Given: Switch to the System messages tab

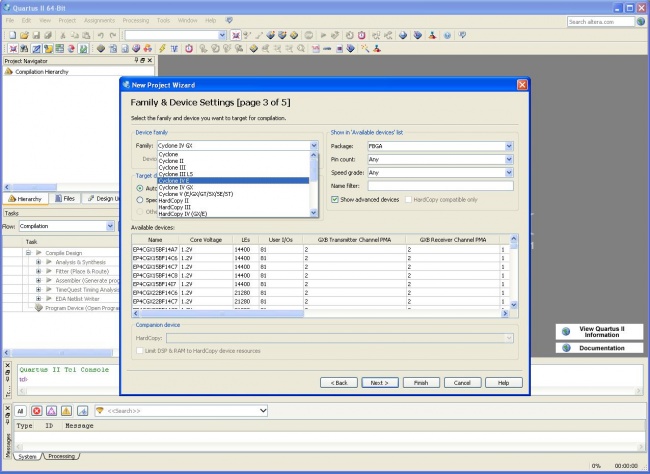Looking at the screenshot, I should click(27, 456).
